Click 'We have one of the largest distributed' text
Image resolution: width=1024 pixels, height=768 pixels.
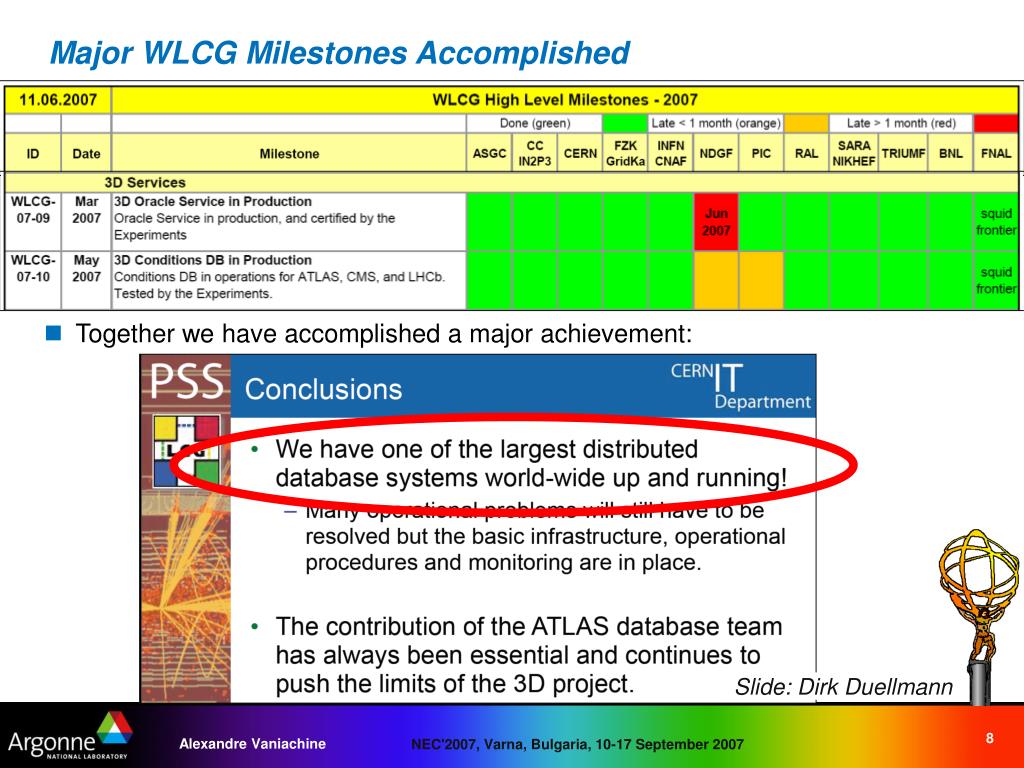[x=487, y=449]
